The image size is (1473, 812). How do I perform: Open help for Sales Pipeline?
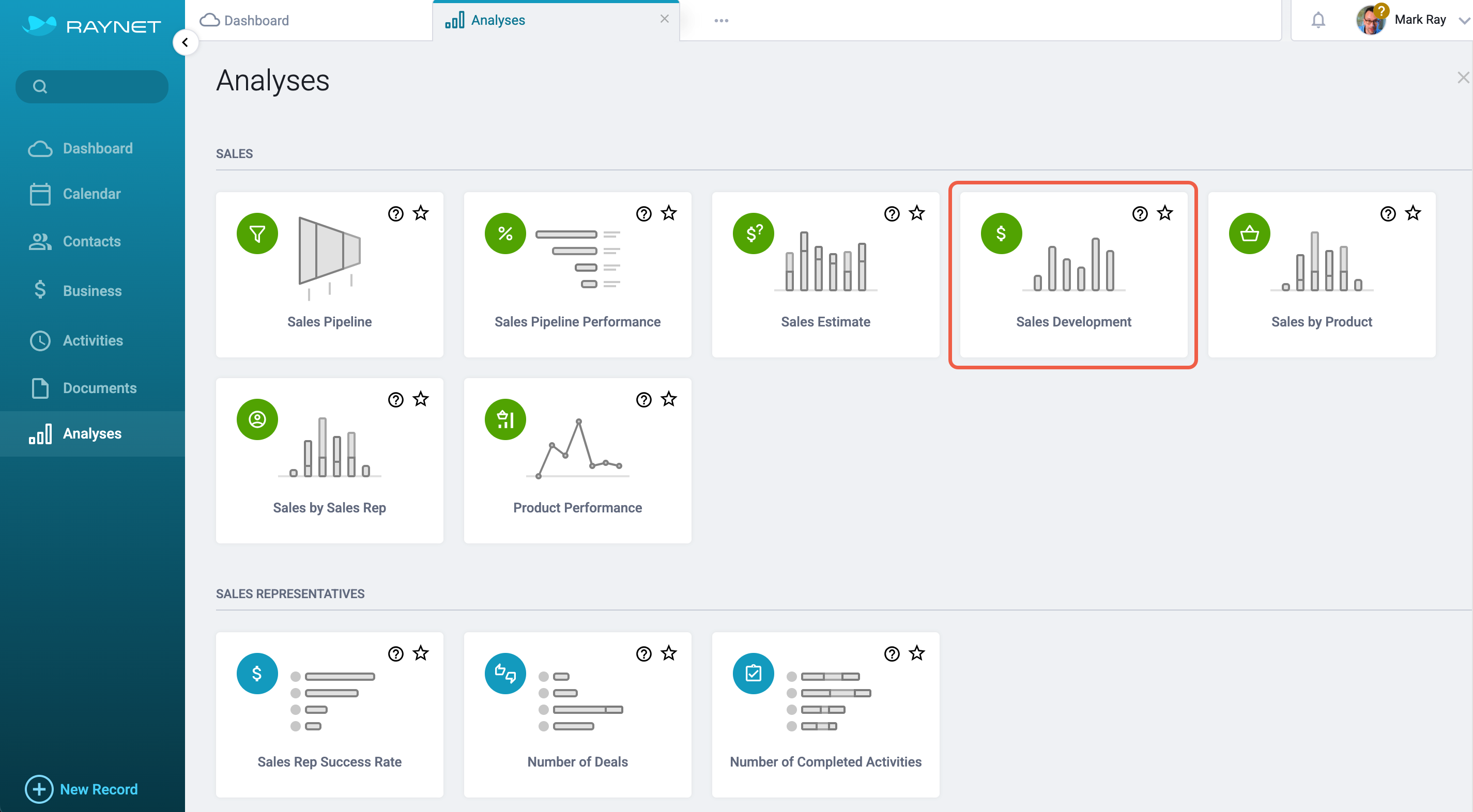tap(396, 214)
